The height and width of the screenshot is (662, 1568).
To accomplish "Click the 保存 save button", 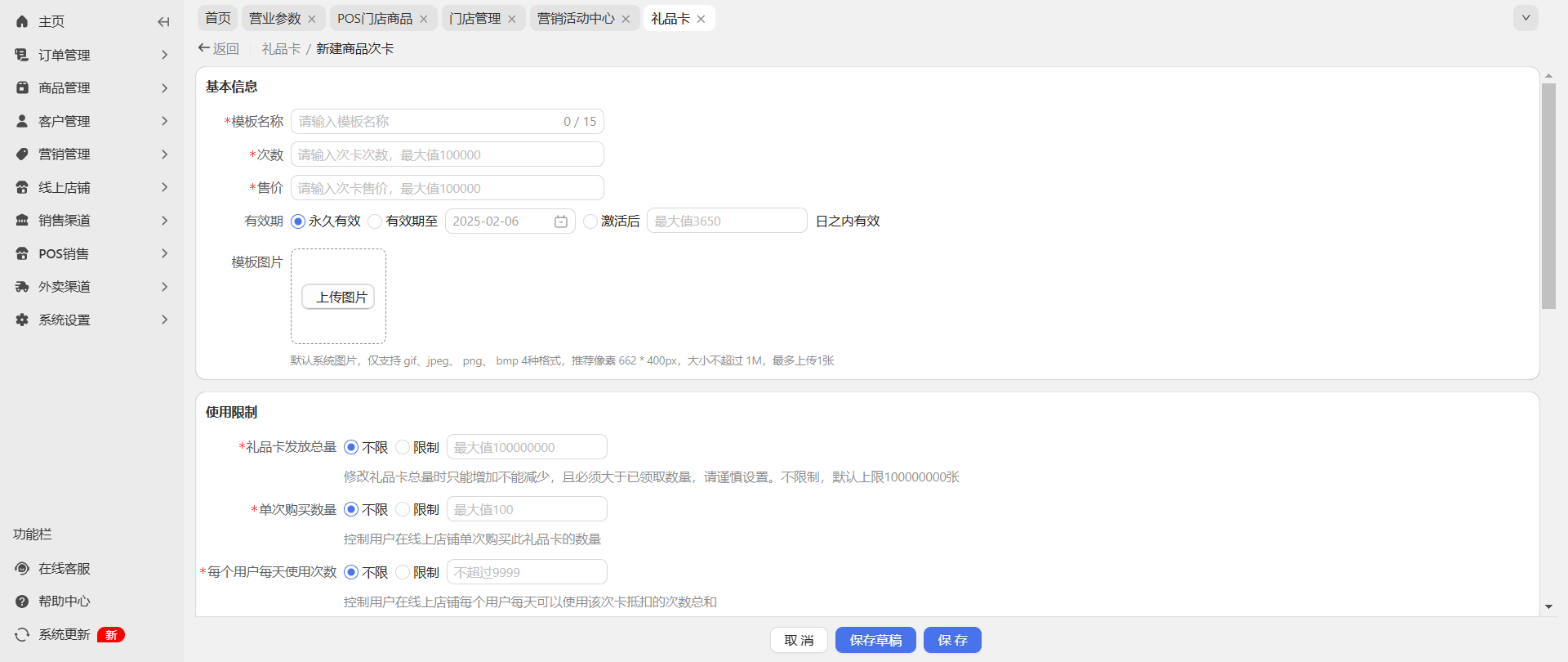I will 952,640.
